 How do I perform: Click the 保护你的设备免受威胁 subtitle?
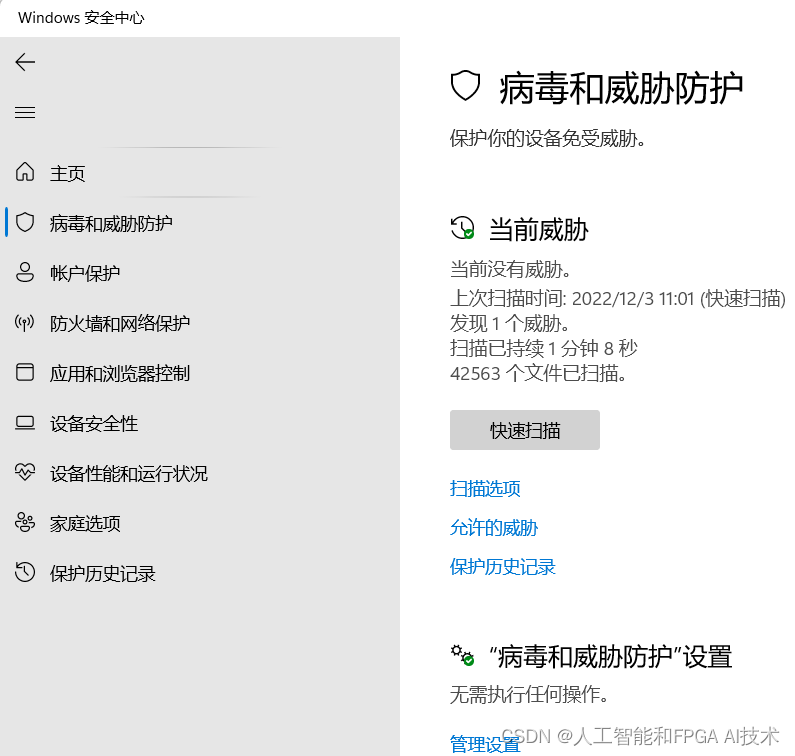(x=548, y=138)
